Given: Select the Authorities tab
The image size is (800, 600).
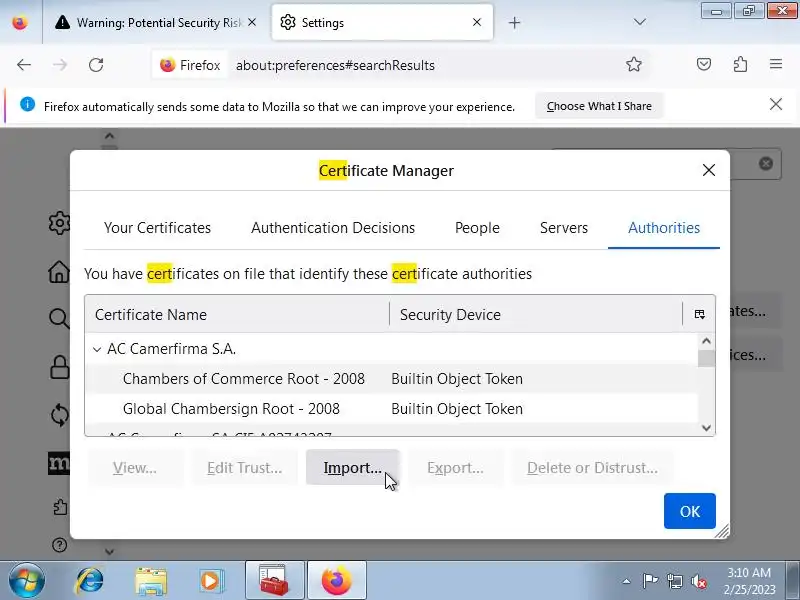Looking at the screenshot, I should pos(664,228).
